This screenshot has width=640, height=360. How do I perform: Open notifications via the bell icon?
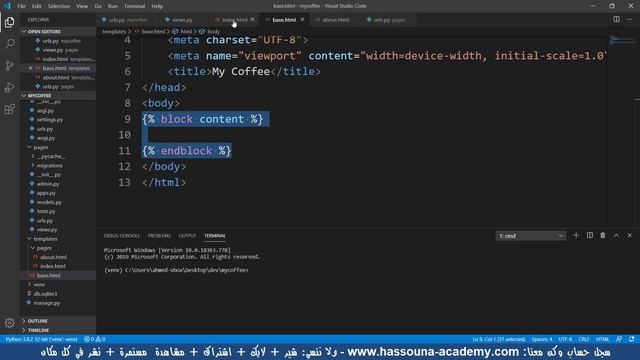[x=632, y=339]
